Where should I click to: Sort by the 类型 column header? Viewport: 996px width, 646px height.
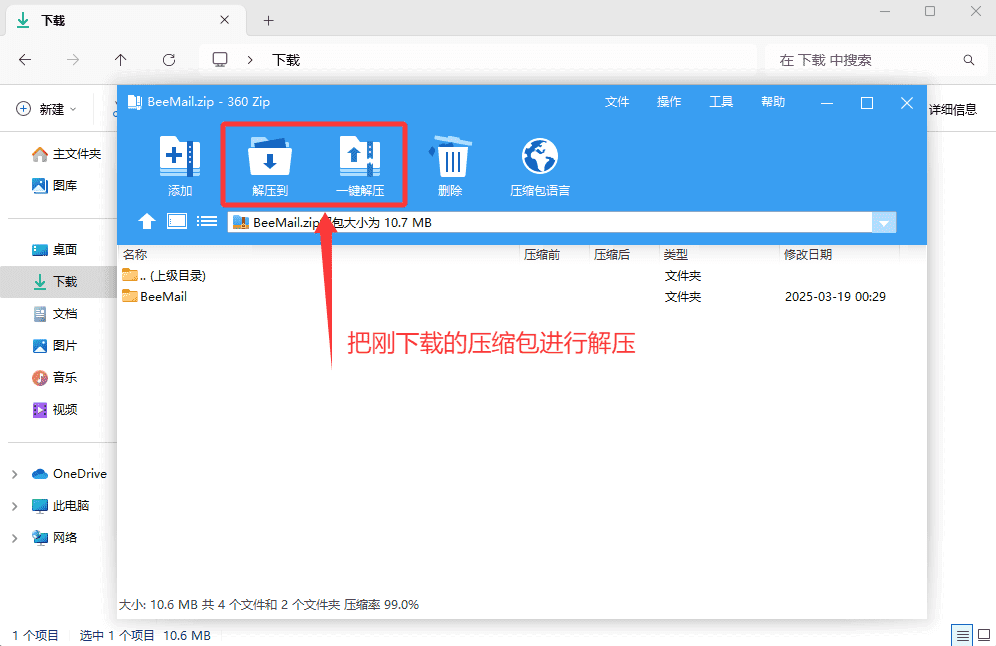point(676,255)
